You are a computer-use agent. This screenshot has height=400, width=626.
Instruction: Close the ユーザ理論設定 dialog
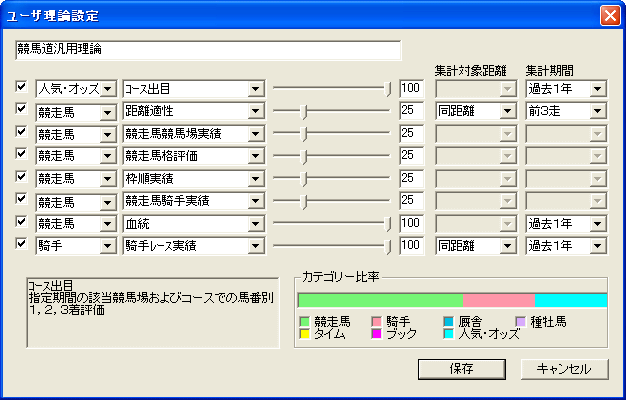pyautogui.click(x=610, y=16)
